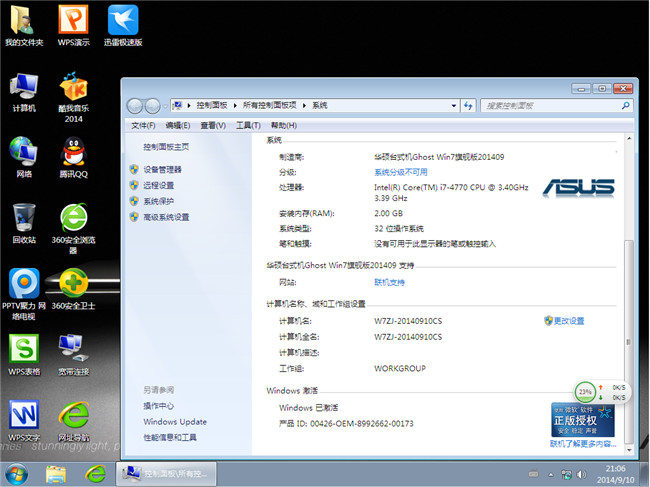Expand the 所有控制面板项 breadcrumb arrow

[x=304, y=105]
